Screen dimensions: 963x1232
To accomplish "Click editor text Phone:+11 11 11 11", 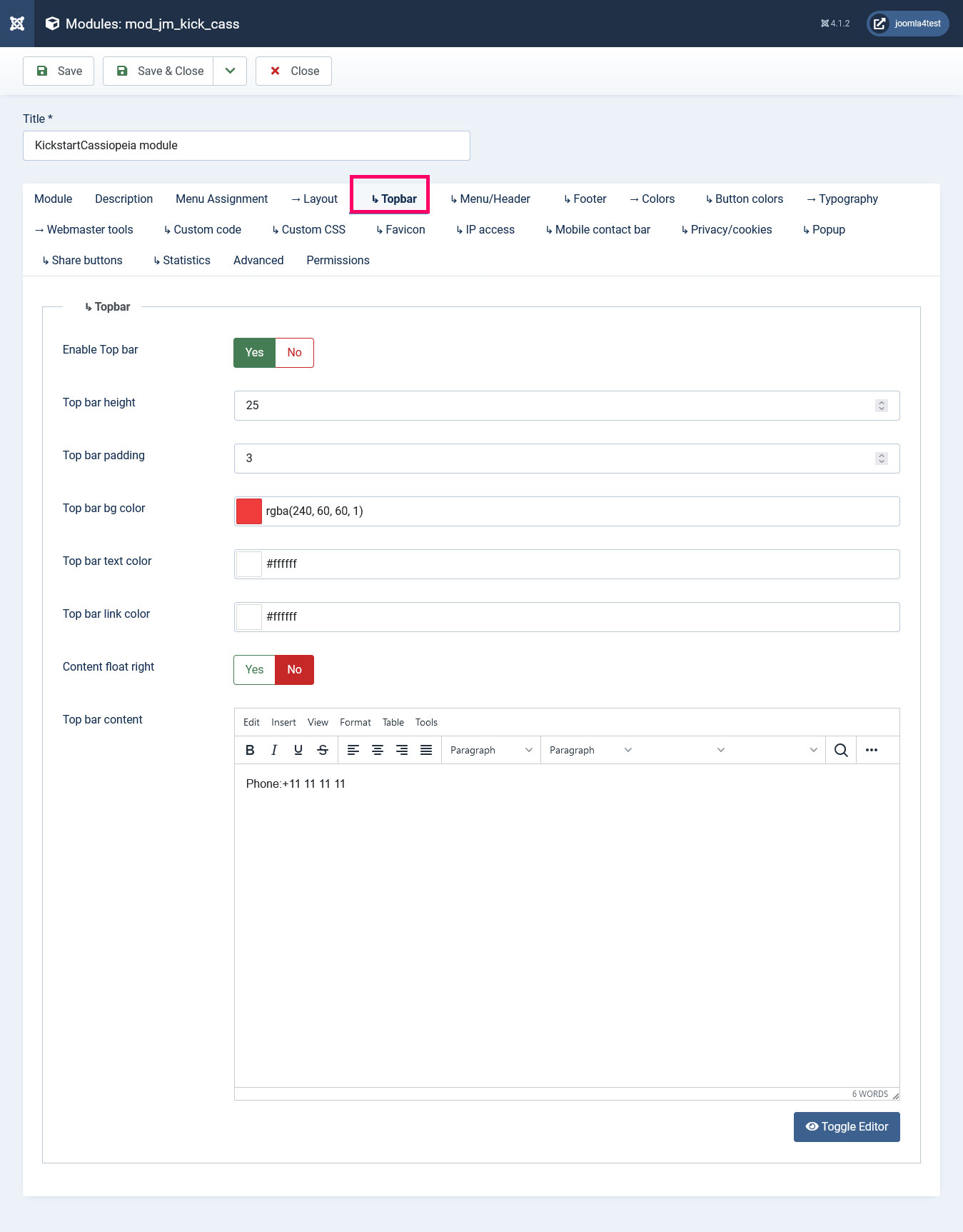I will [x=296, y=783].
